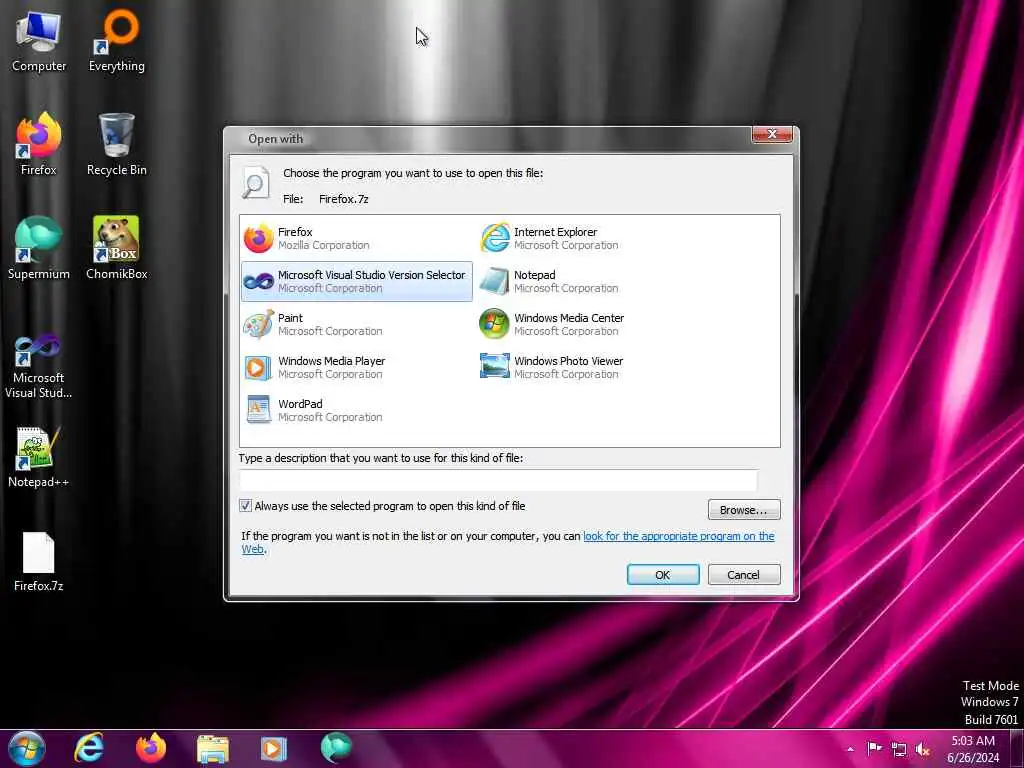Close the Open with dialog

772,134
